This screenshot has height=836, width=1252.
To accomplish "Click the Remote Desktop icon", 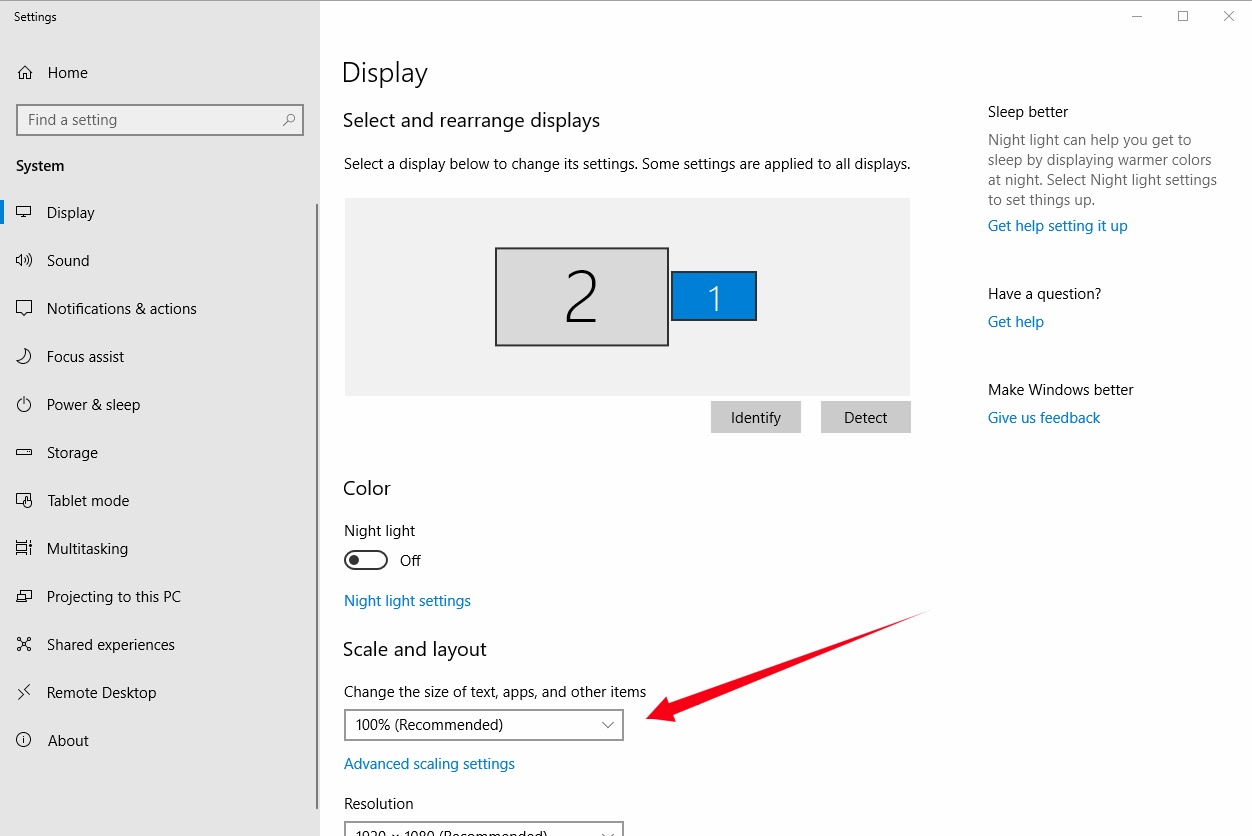I will click(25, 693).
